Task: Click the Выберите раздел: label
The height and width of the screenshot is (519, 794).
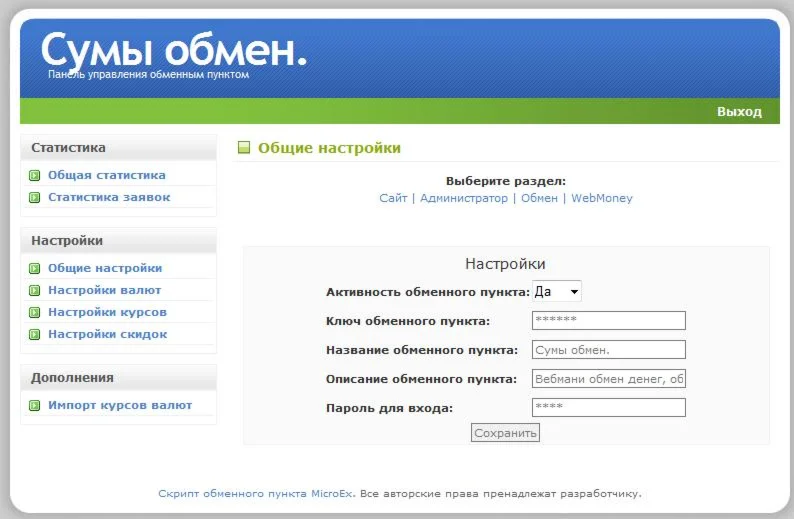Action: (506, 181)
